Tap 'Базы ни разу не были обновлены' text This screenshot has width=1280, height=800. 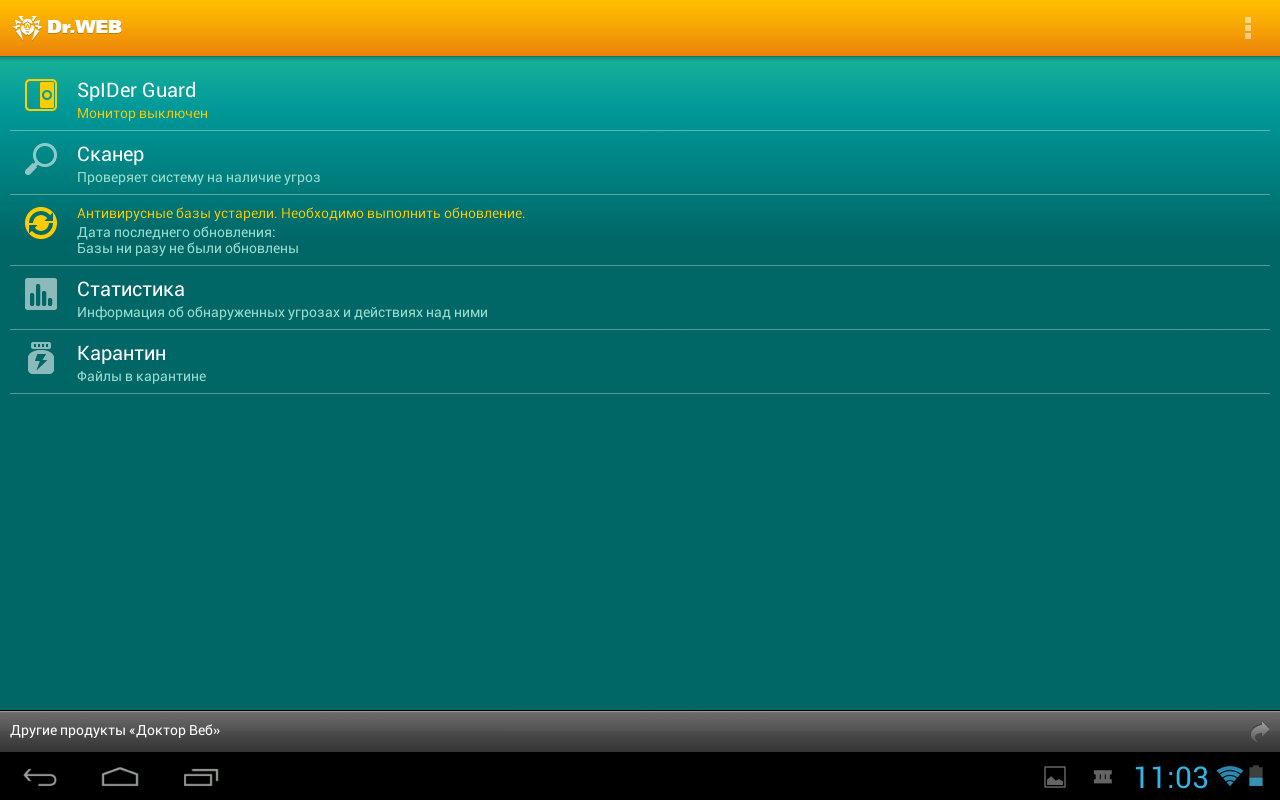(188, 249)
